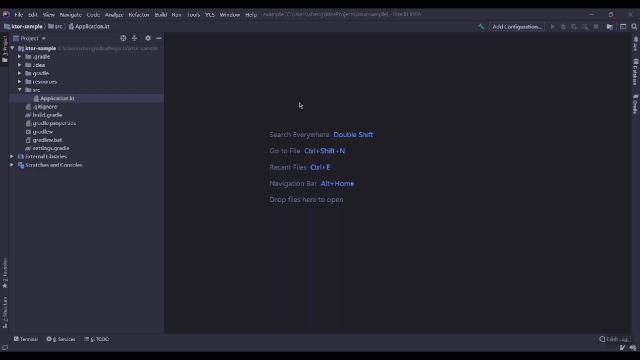Toggle the Favorites tool window stripe button
Viewport: 640px width, 360px height.
click(x=4, y=273)
